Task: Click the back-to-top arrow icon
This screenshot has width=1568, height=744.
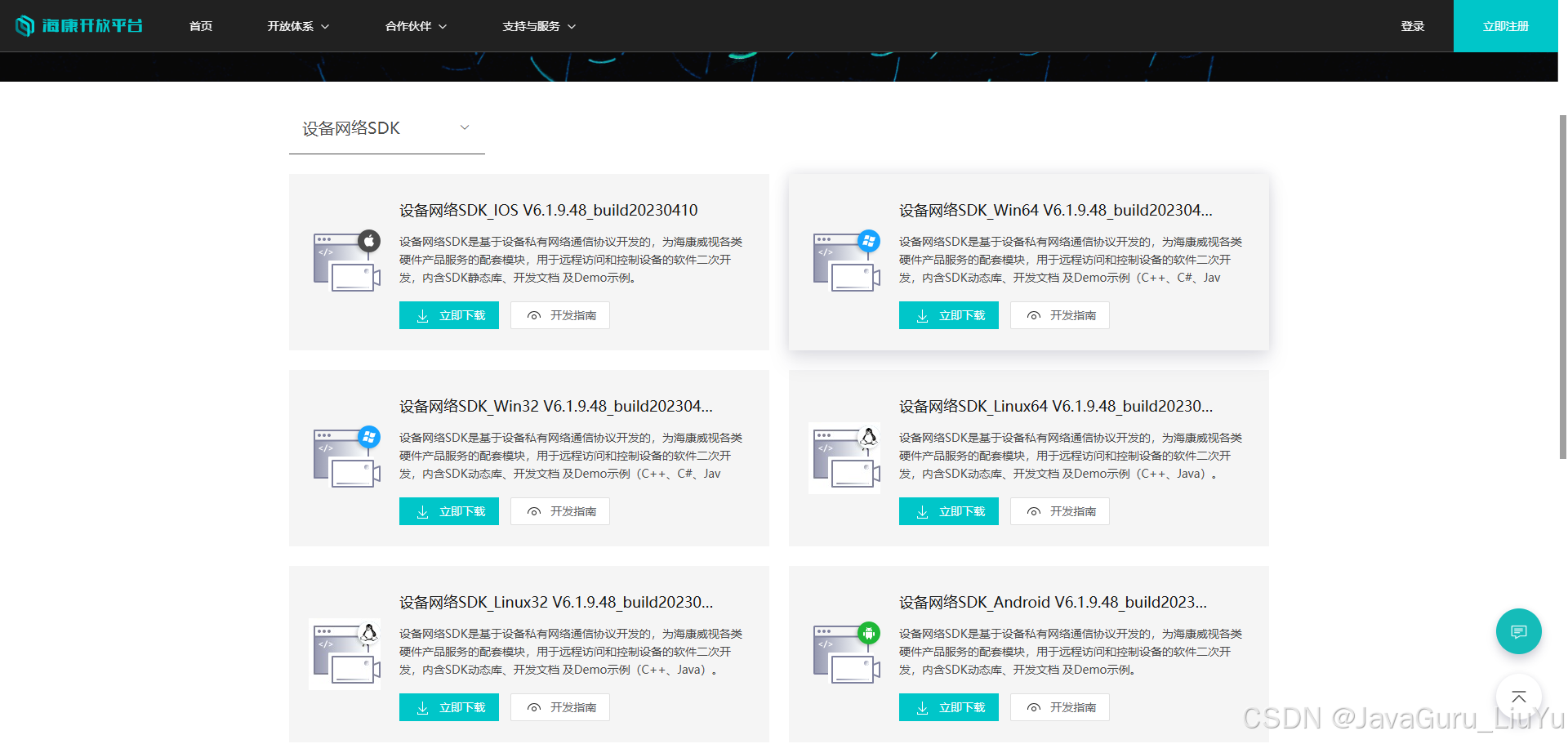Action: pyautogui.click(x=1519, y=697)
